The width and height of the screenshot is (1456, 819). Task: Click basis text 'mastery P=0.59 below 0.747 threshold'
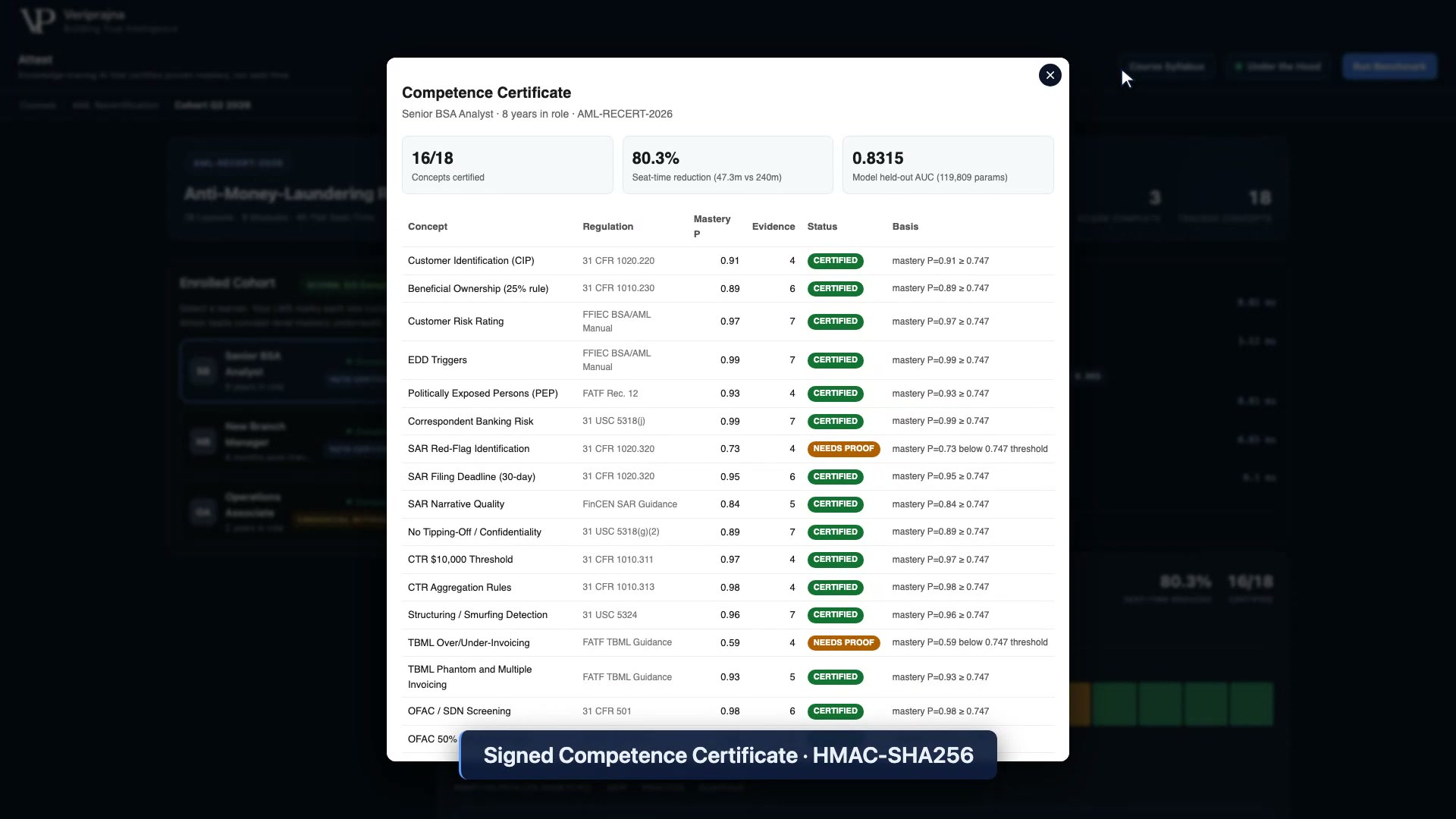pyautogui.click(x=970, y=642)
